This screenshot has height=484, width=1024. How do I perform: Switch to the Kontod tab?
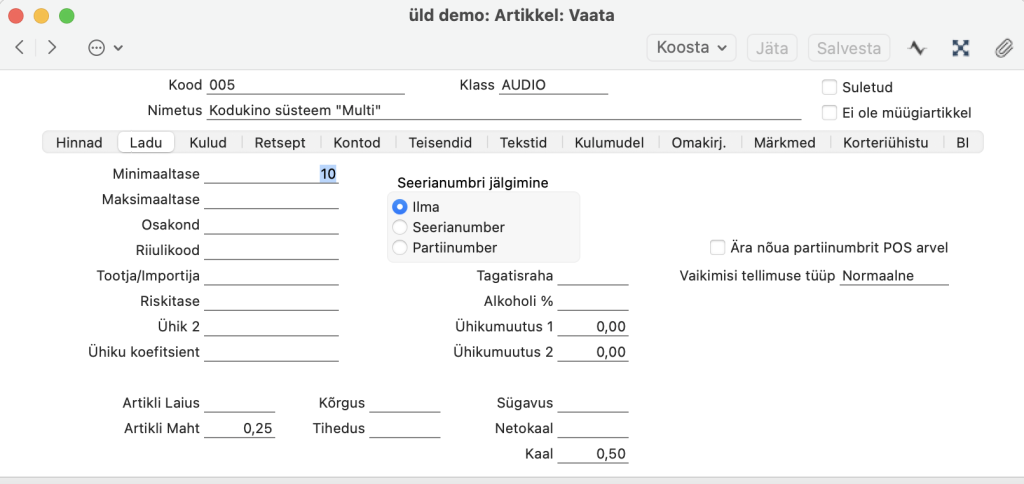357,143
